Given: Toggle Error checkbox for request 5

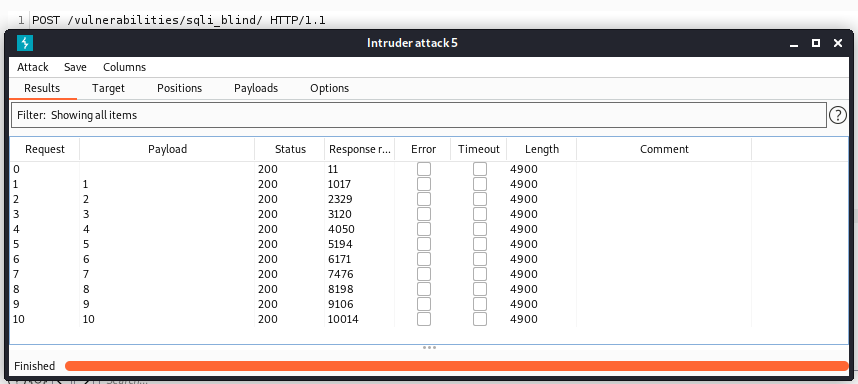Looking at the screenshot, I should coord(424,244).
